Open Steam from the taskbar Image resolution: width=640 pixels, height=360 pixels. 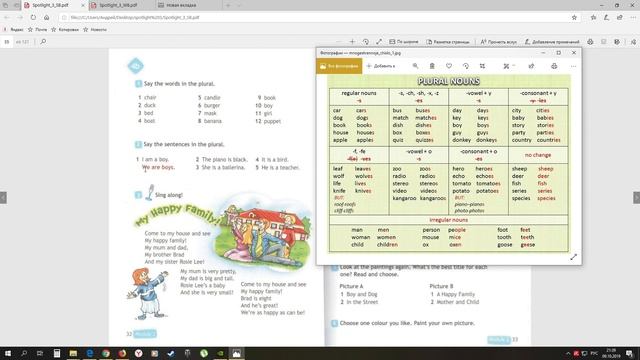pos(171,353)
